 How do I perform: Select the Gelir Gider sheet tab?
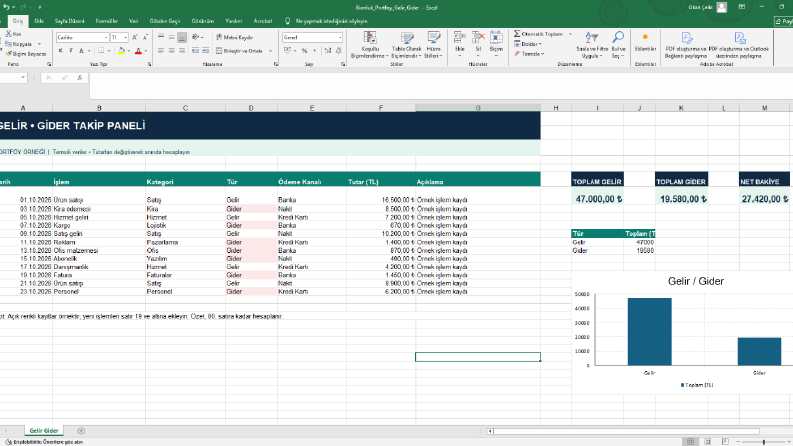44,430
